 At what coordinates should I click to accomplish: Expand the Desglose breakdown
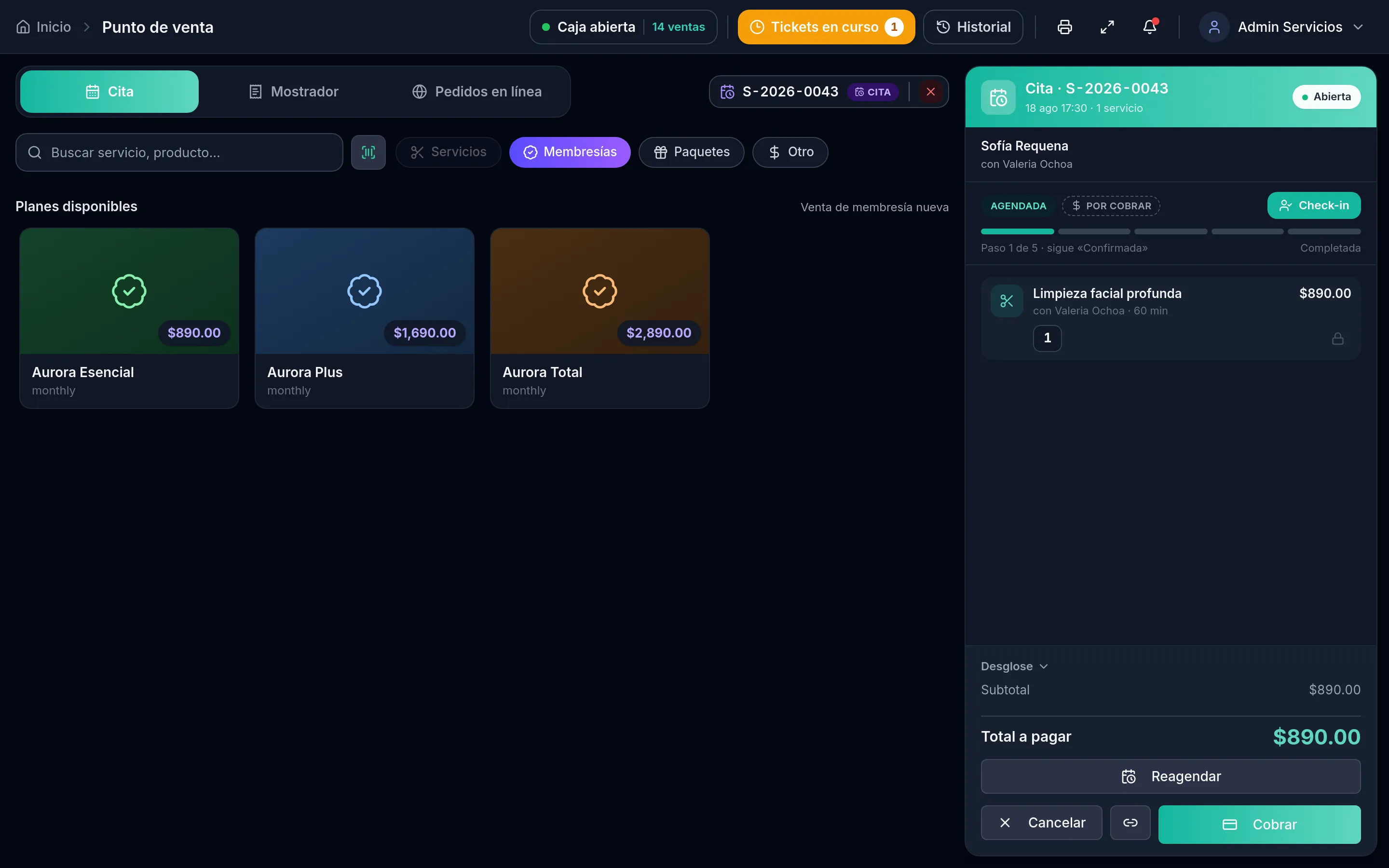pos(1014,666)
